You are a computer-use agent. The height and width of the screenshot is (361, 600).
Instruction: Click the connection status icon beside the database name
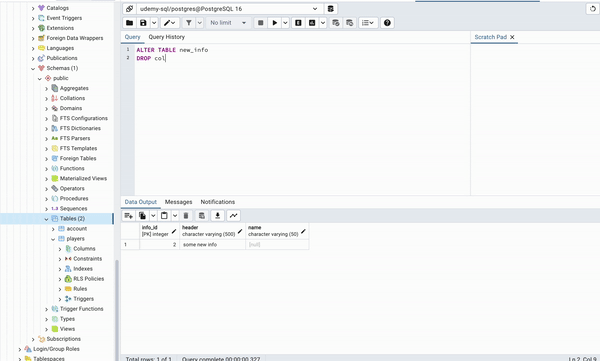pos(129,9)
